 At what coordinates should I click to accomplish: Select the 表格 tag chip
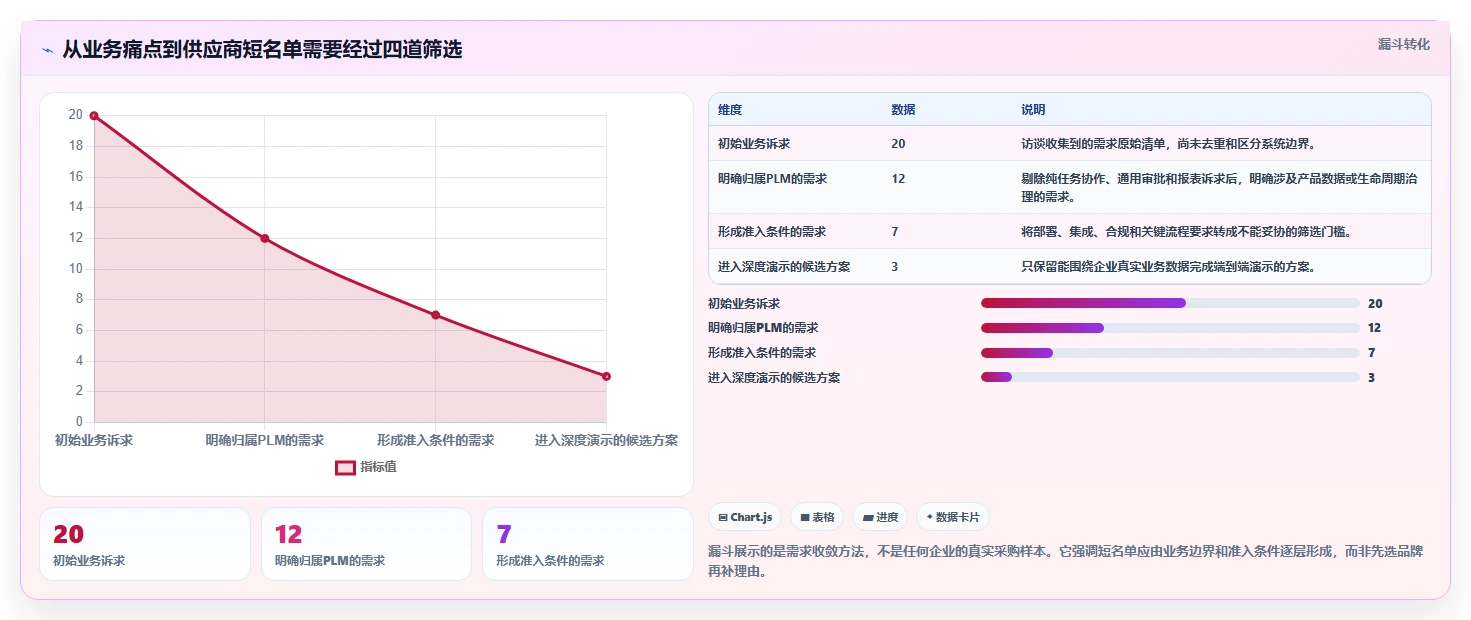coord(817,517)
